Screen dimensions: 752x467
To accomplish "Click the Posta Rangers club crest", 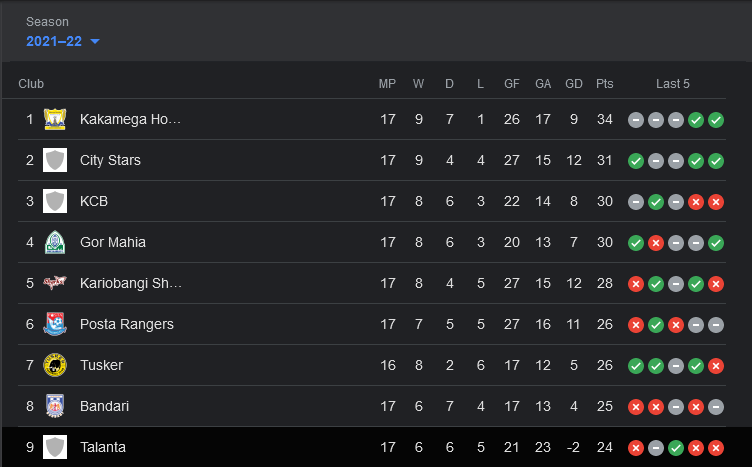I will 55,324.
